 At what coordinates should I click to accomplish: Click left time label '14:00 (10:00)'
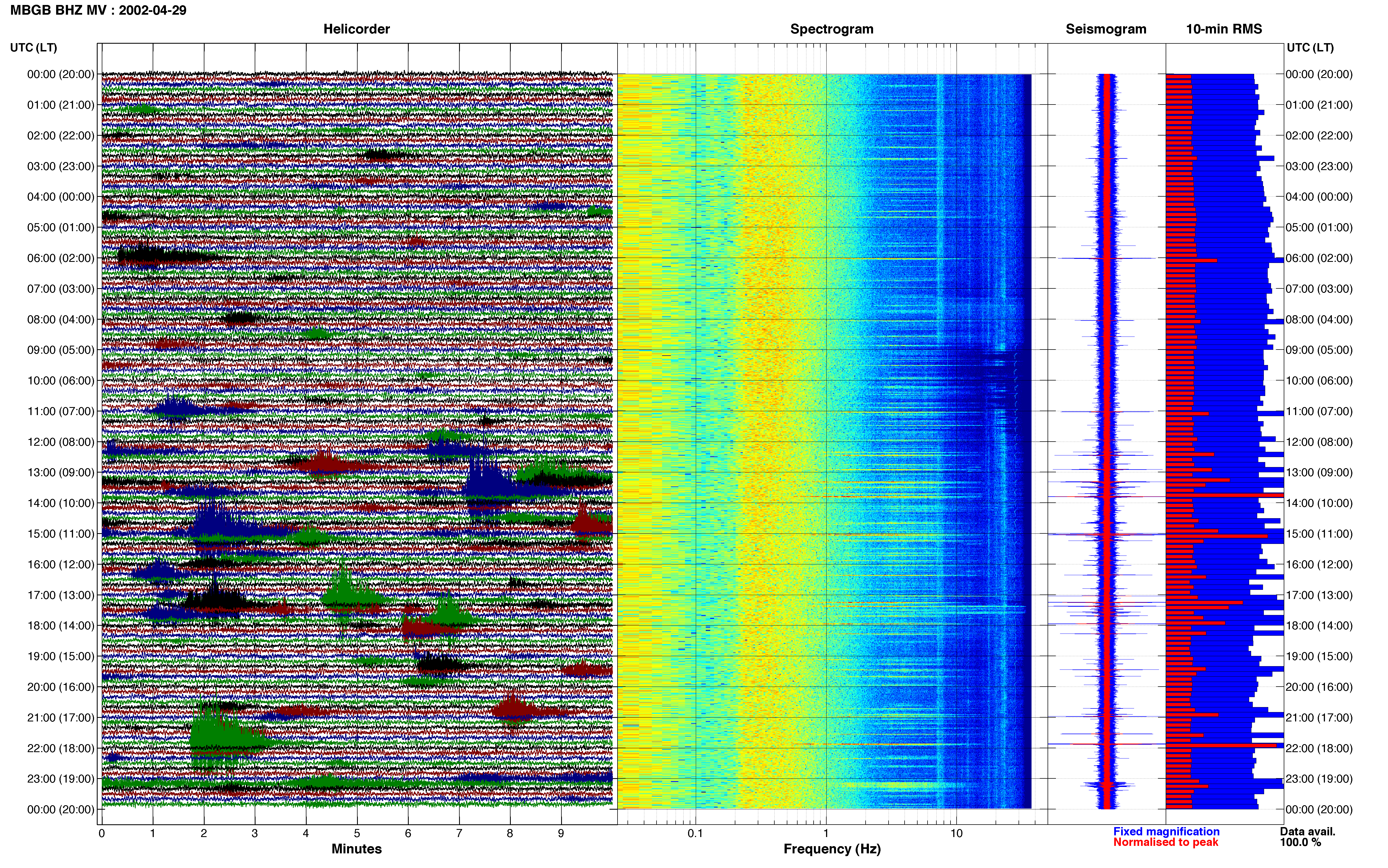point(61,504)
